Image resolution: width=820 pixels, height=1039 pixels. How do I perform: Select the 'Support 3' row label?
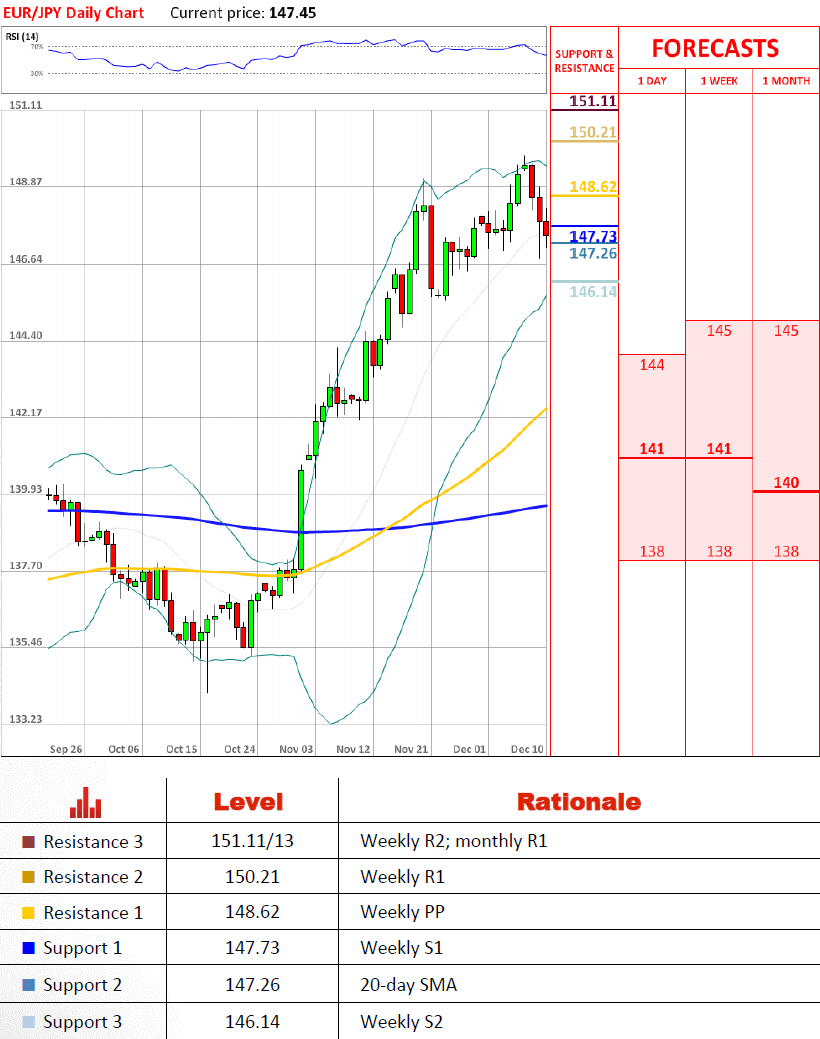coord(83,1022)
